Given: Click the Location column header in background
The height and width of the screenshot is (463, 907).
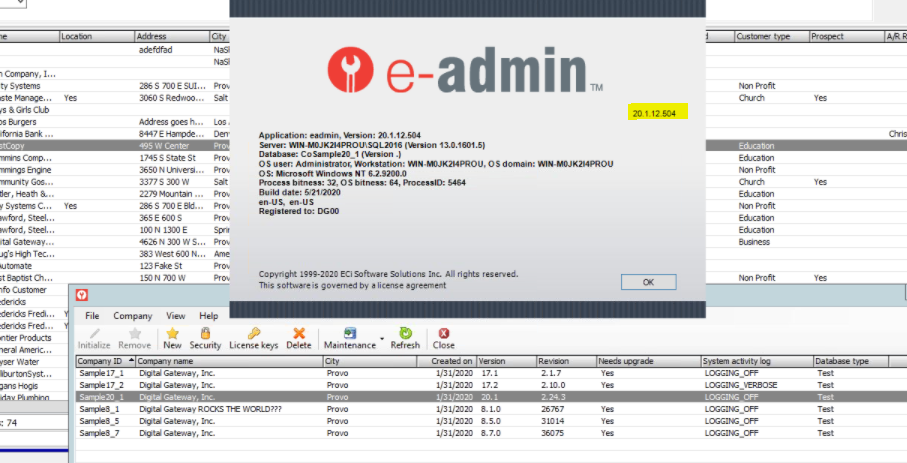Looking at the screenshot, I should (x=97, y=36).
